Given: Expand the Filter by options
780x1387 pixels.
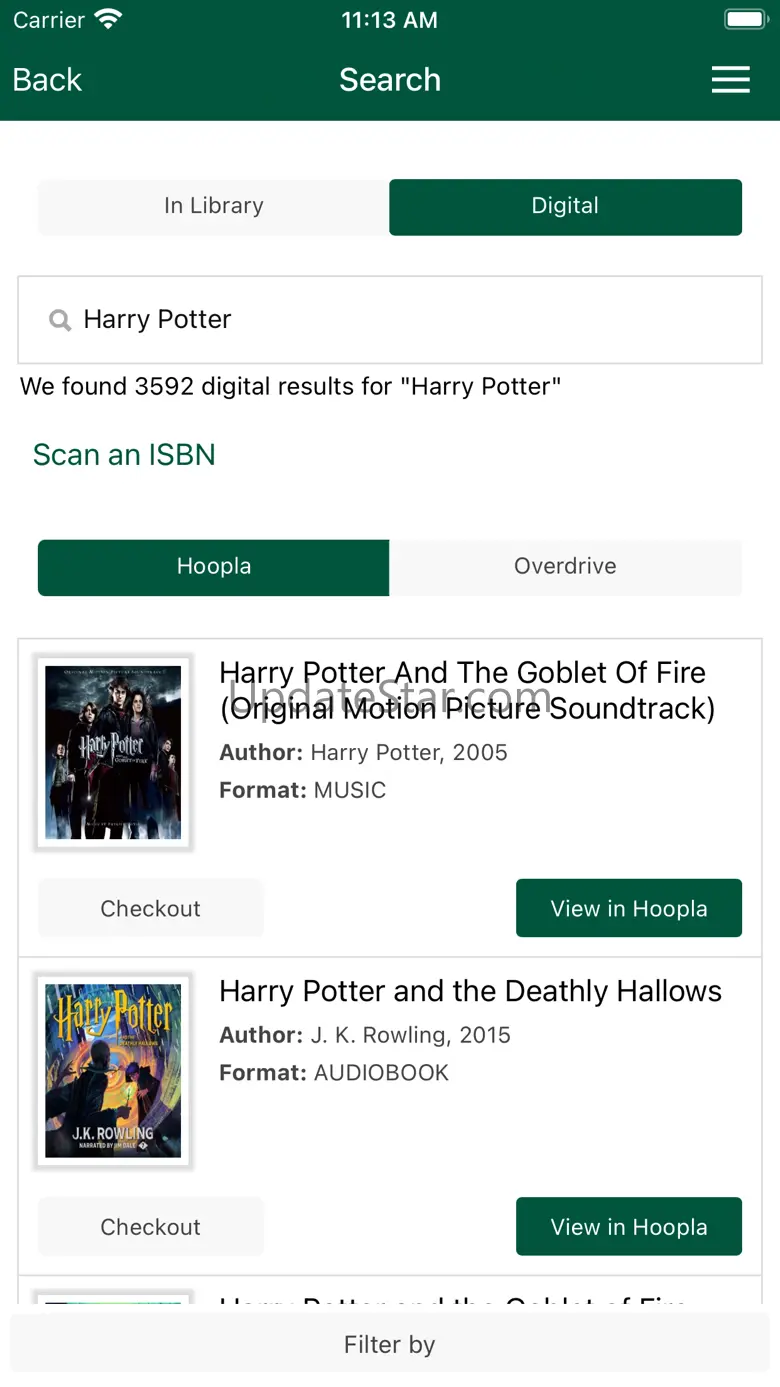Looking at the screenshot, I should [x=389, y=1345].
